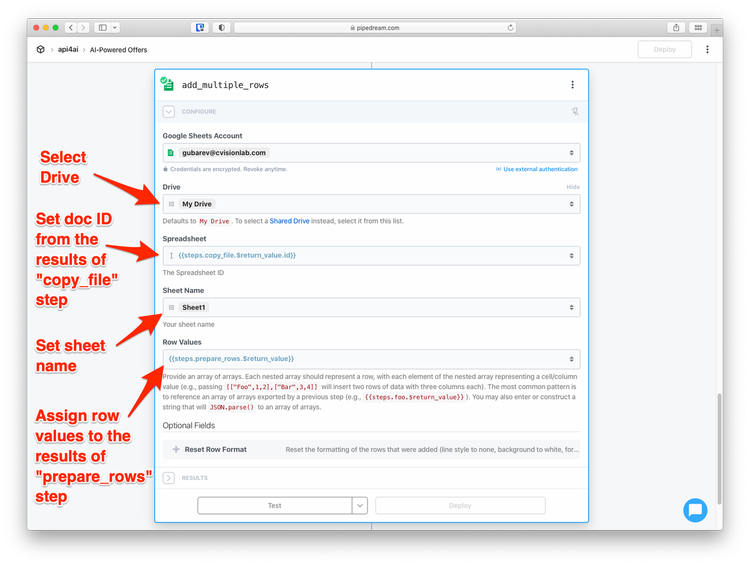Click the bottom Deploy button
Image resolution: width=750 pixels, height=566 pixels.
click(460, 505)
